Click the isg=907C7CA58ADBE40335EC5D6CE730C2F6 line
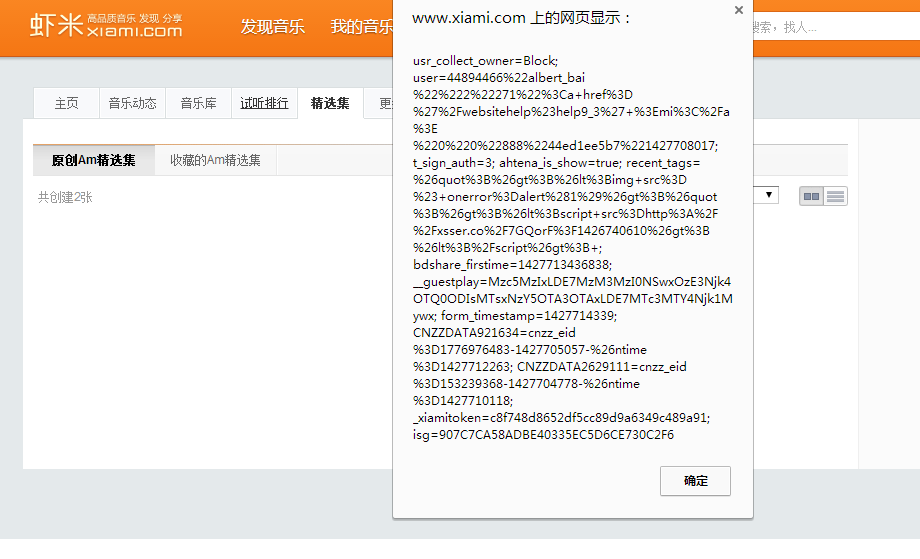 [543, 435]
